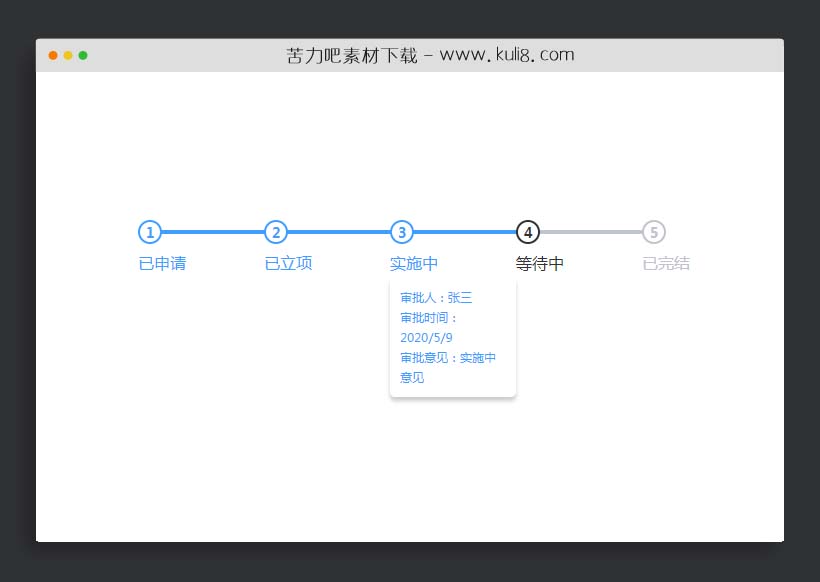
Task: Click the gray progress line after 等待中
Action: pyautogui.click(x=591, y=232)
